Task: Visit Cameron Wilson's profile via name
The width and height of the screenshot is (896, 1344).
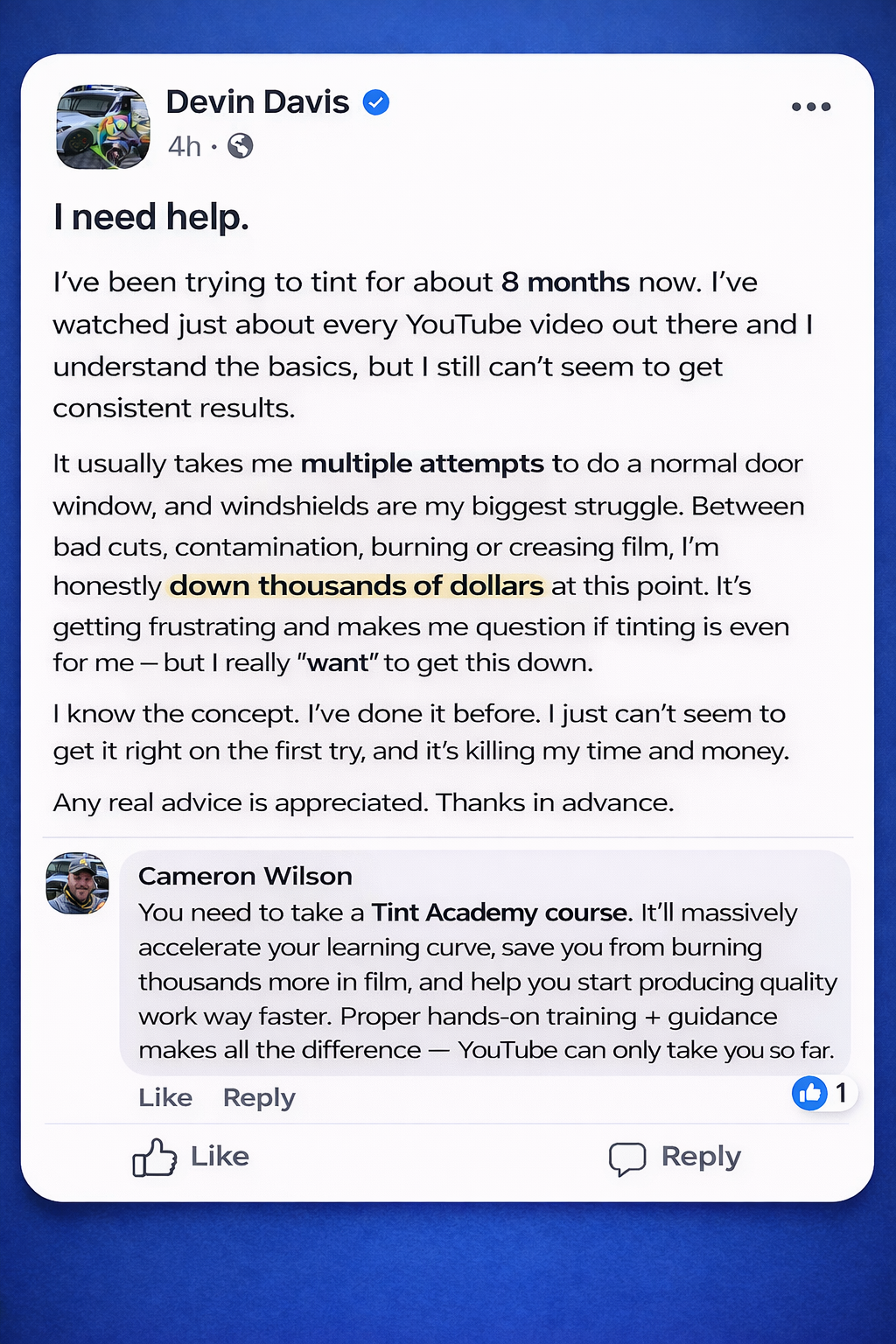Action: pyautogui.click(x=245, y=876)
